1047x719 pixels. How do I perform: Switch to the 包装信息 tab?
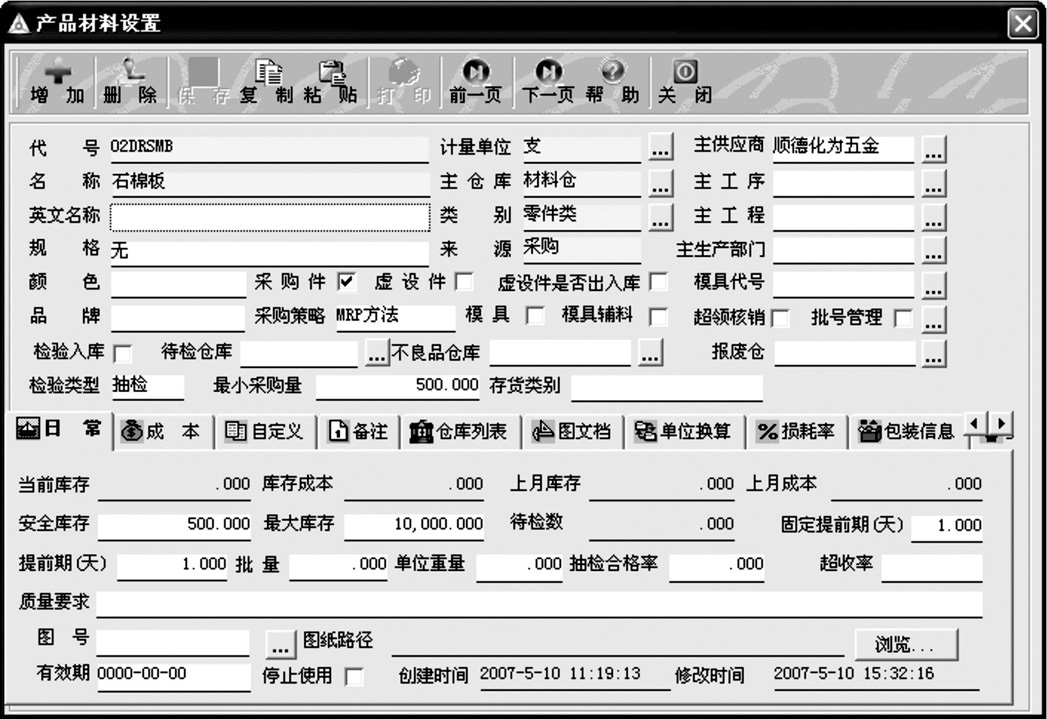tap(907, 431)
